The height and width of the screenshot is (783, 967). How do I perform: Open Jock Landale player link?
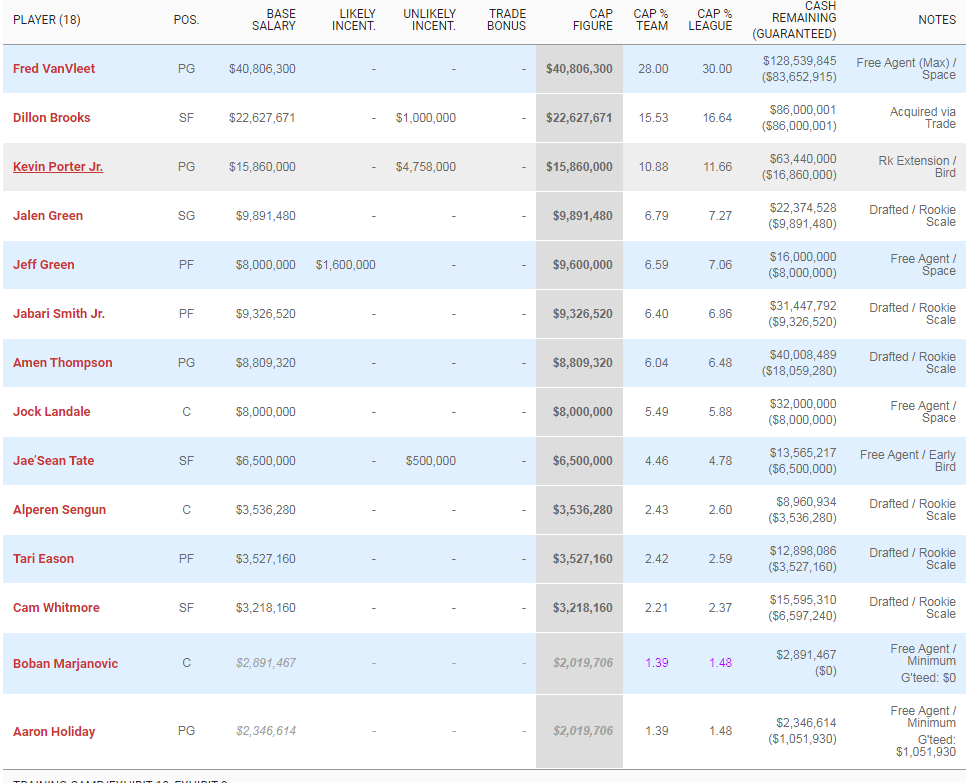coord(51,411)
